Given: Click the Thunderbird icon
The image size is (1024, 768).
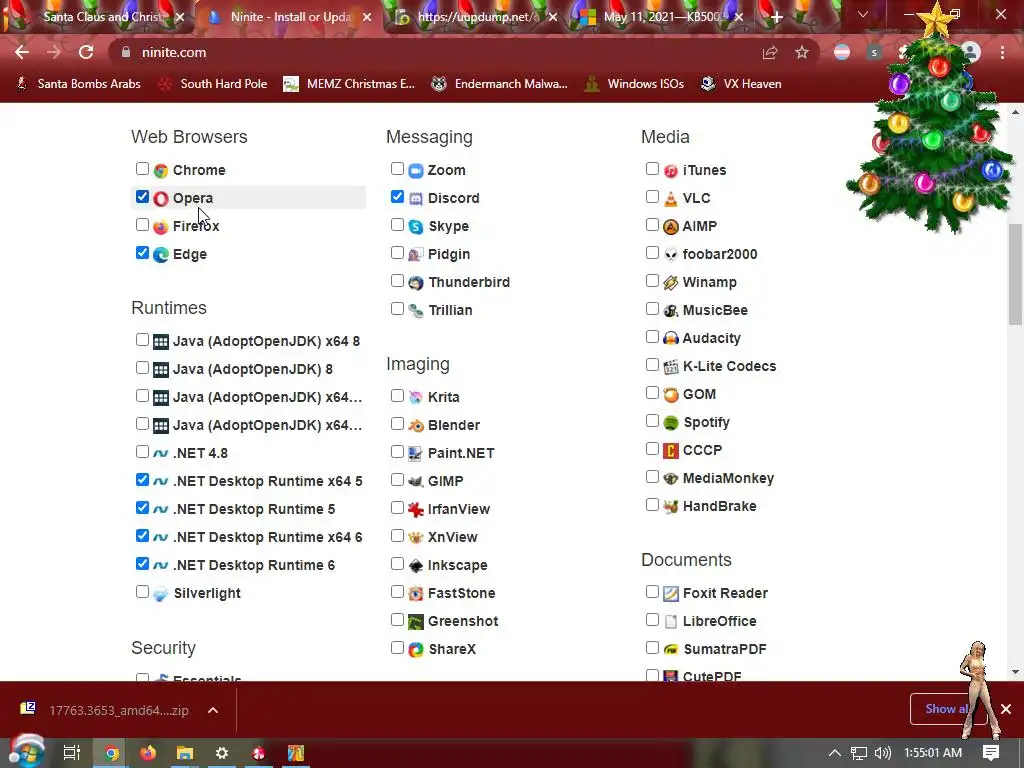Looking at the screenshot, I should click(416, 283).
